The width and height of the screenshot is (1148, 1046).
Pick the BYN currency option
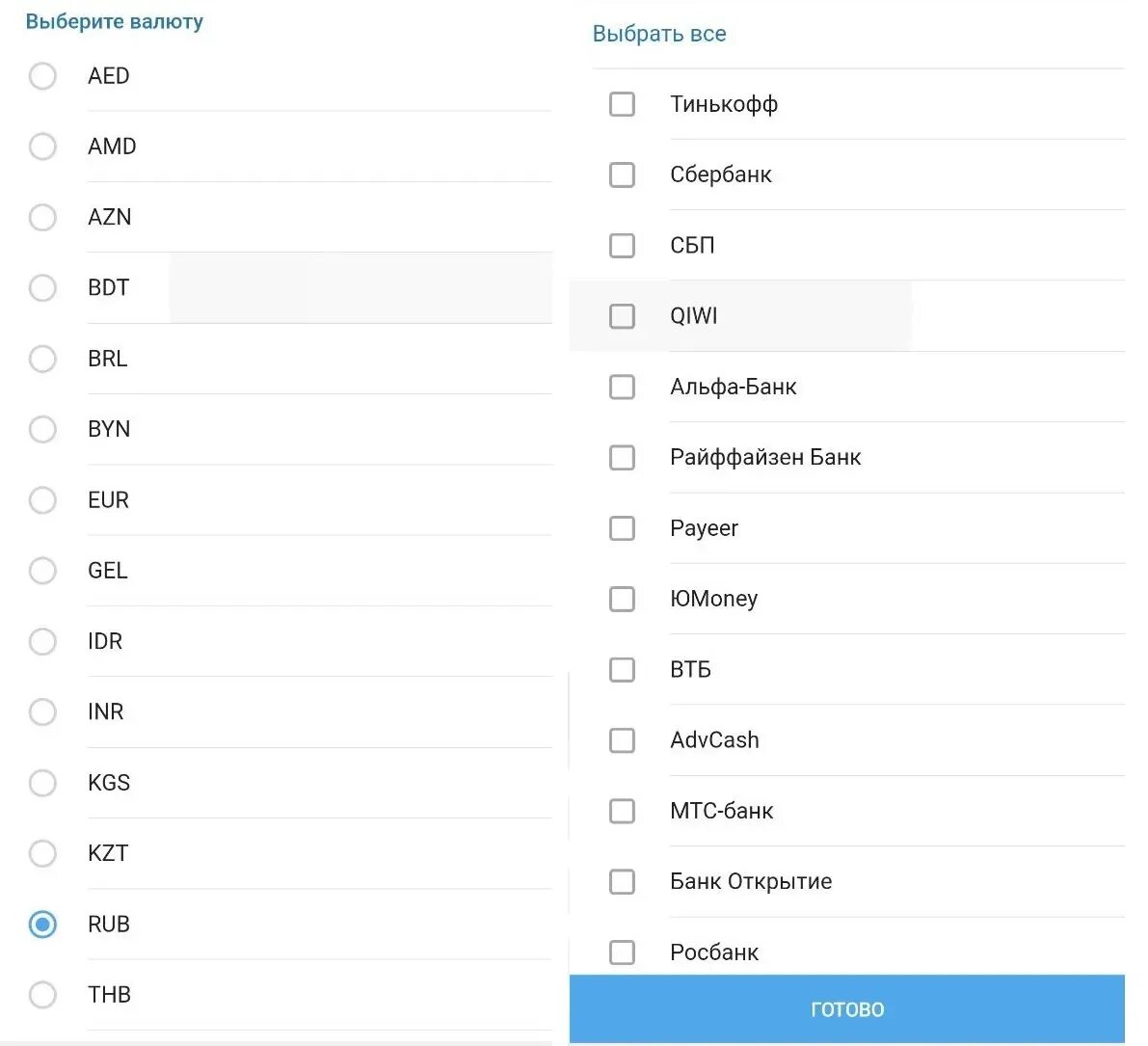pos(42,429)
